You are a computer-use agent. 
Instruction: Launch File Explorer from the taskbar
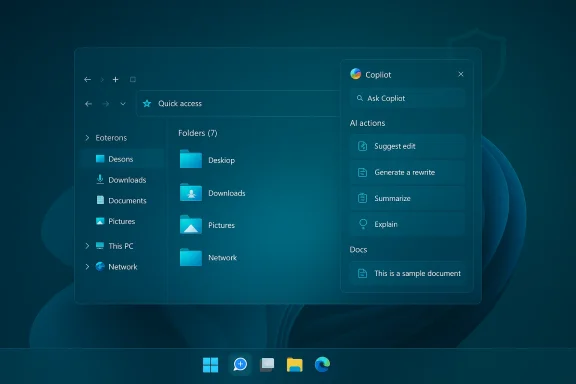pyautogui.click(x=295, y=365)
